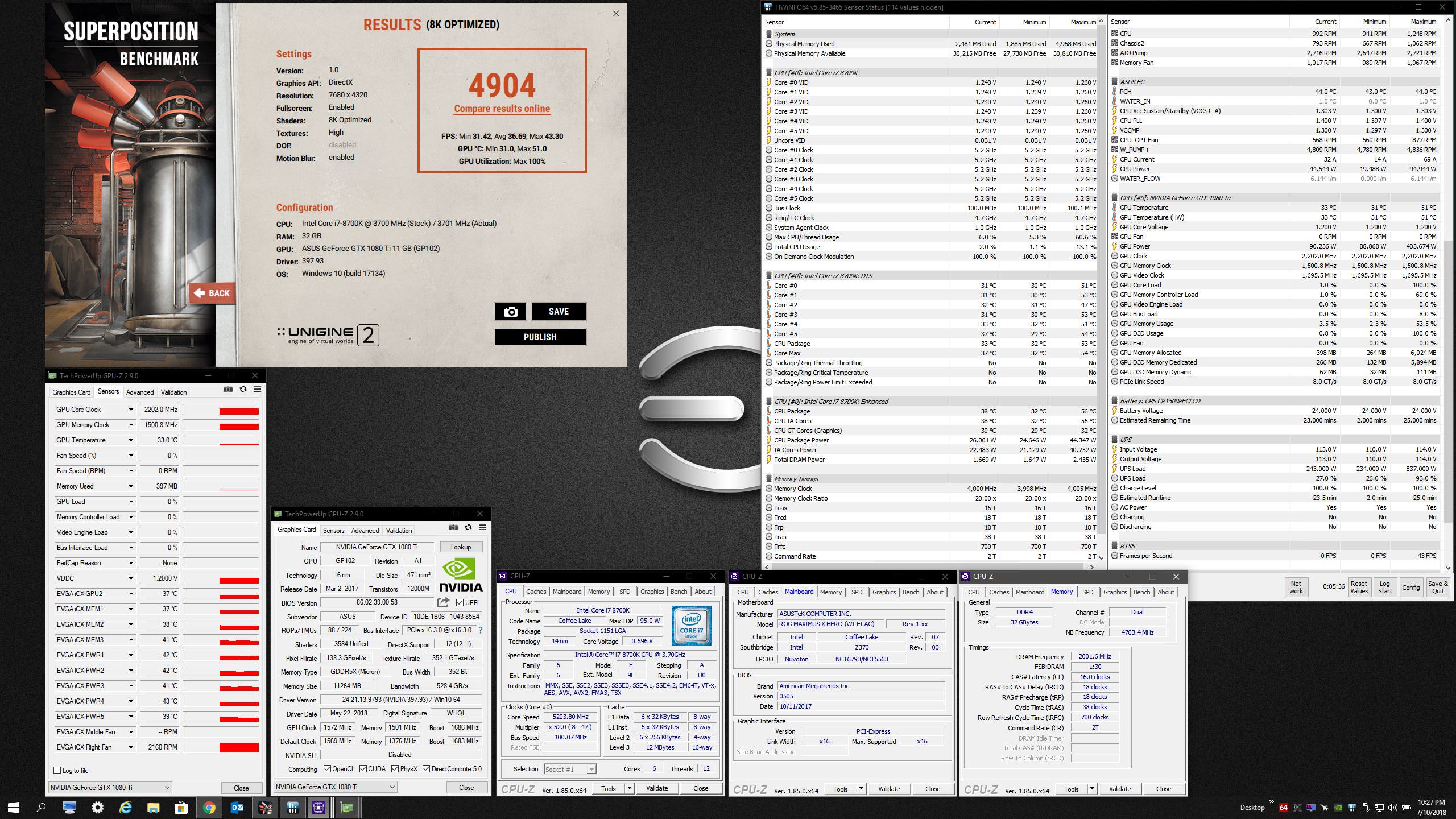Open Validation tab in GPU-Z Graphics Card window
The image size is (1456, 819).
(399, 530)
